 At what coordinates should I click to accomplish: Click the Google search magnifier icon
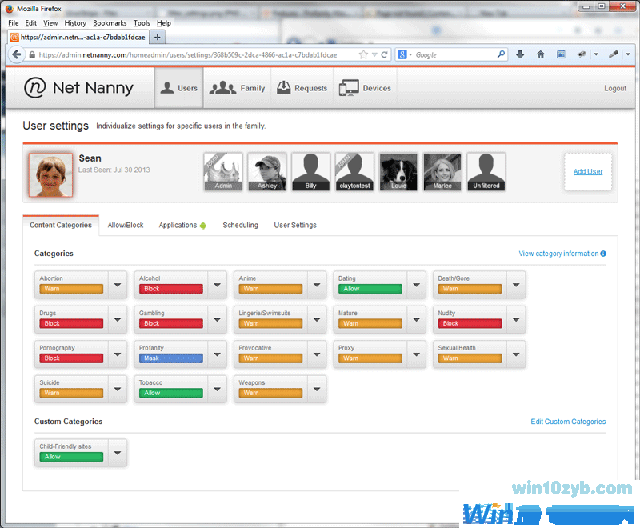501,54
